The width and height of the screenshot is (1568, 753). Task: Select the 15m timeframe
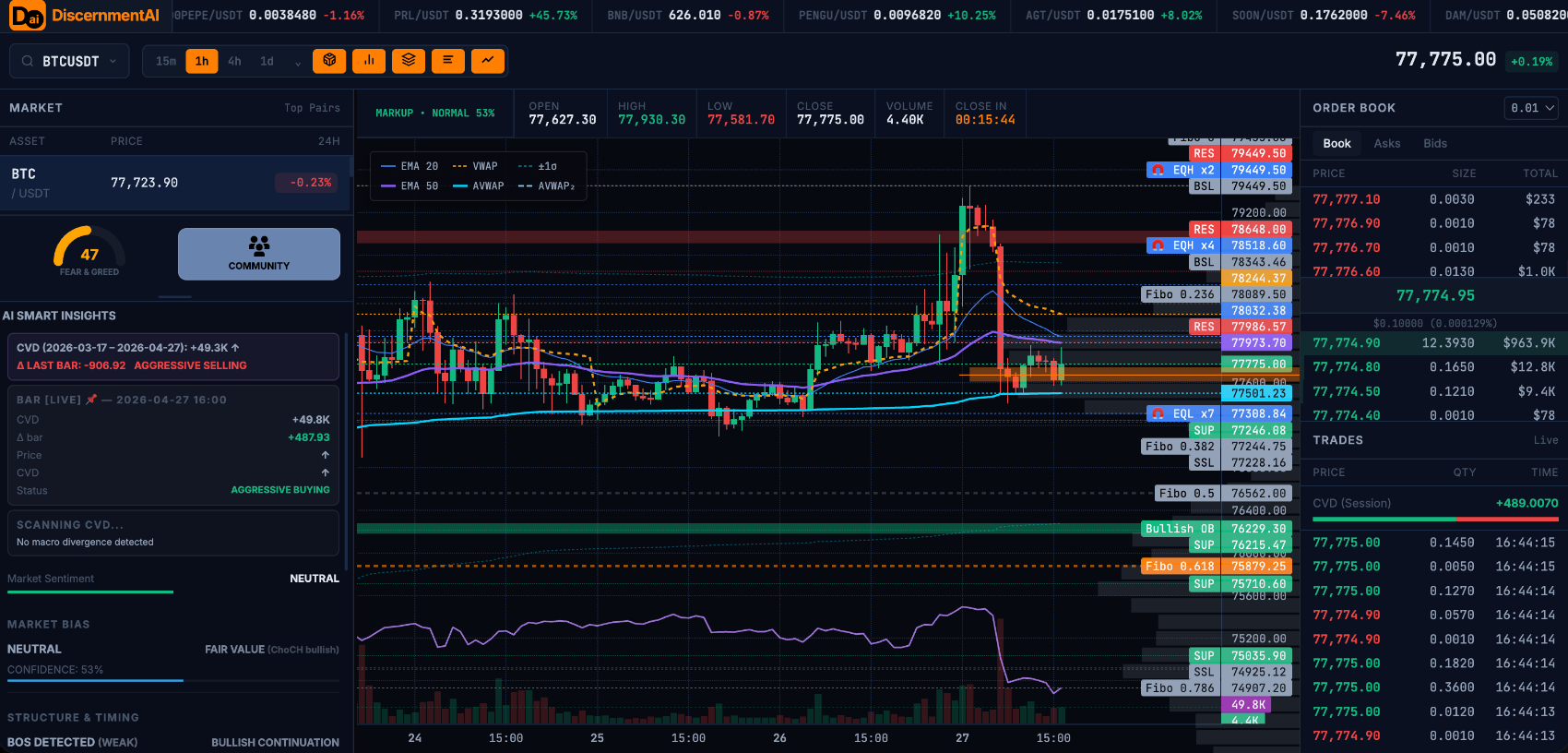click(x=166, y=62)
